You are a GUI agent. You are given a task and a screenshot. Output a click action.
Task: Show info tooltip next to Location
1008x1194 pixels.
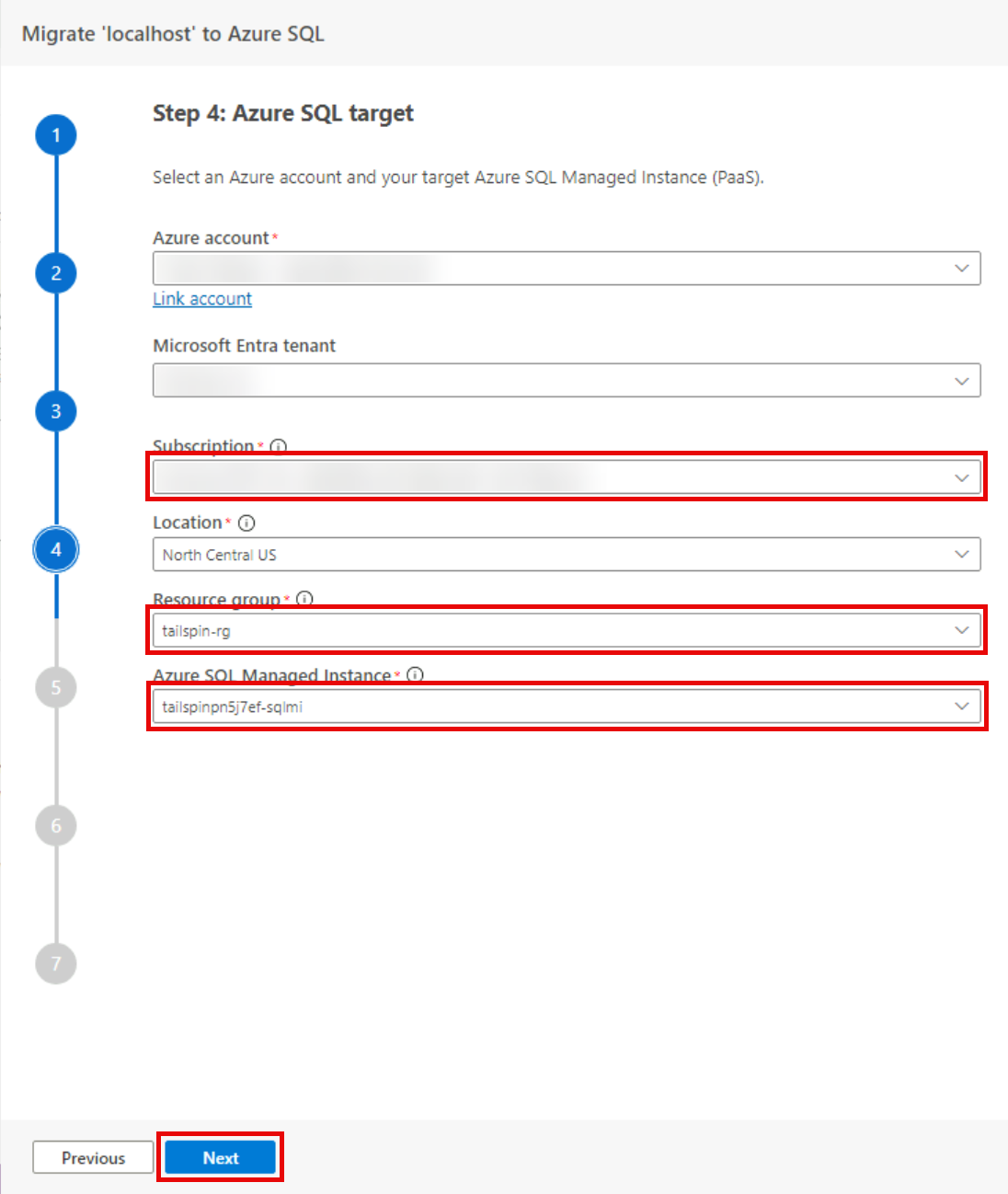[x=246, y=522]
